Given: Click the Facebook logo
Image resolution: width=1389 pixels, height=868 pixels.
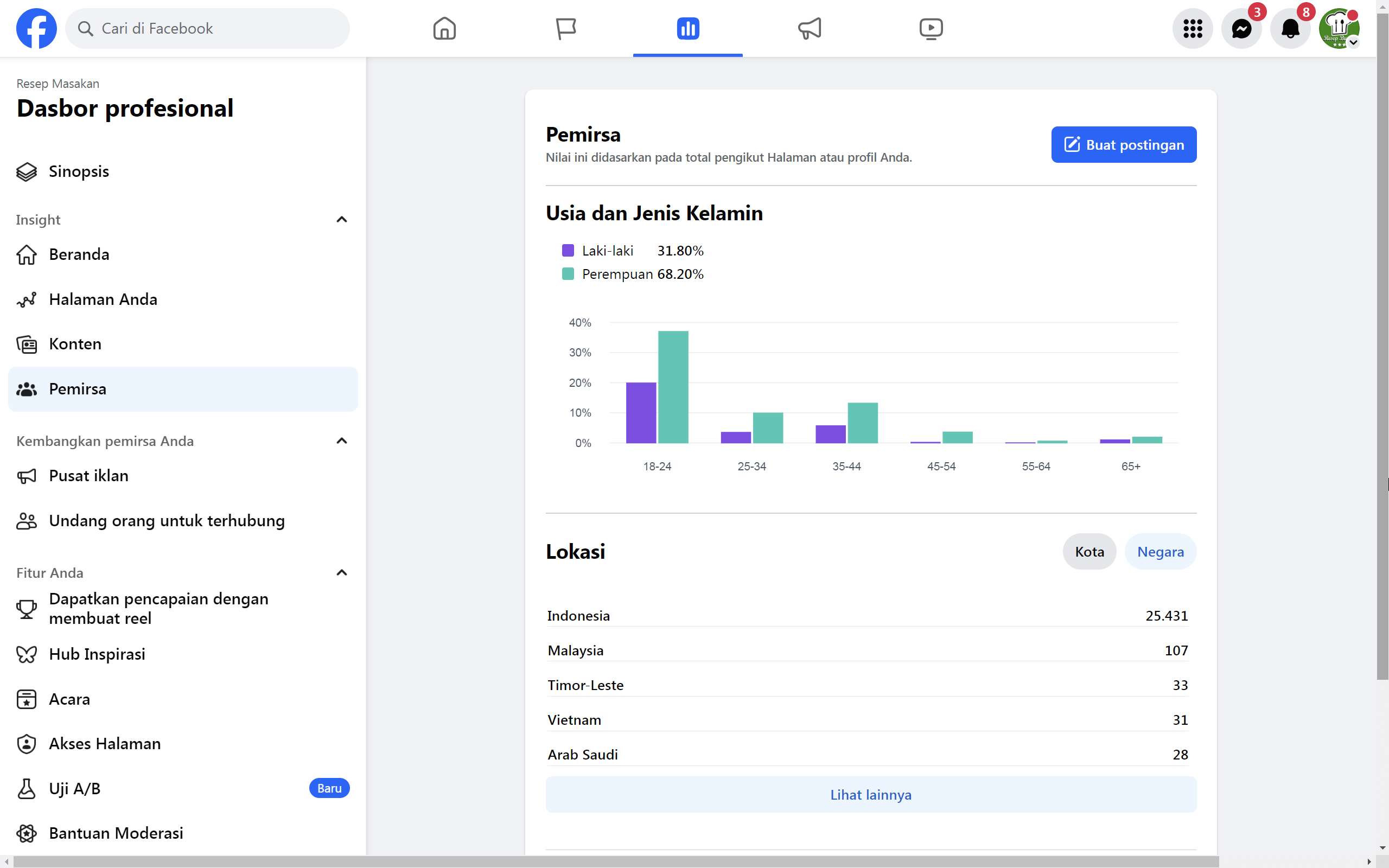Looking at the screenshot, I should [37, 28].
